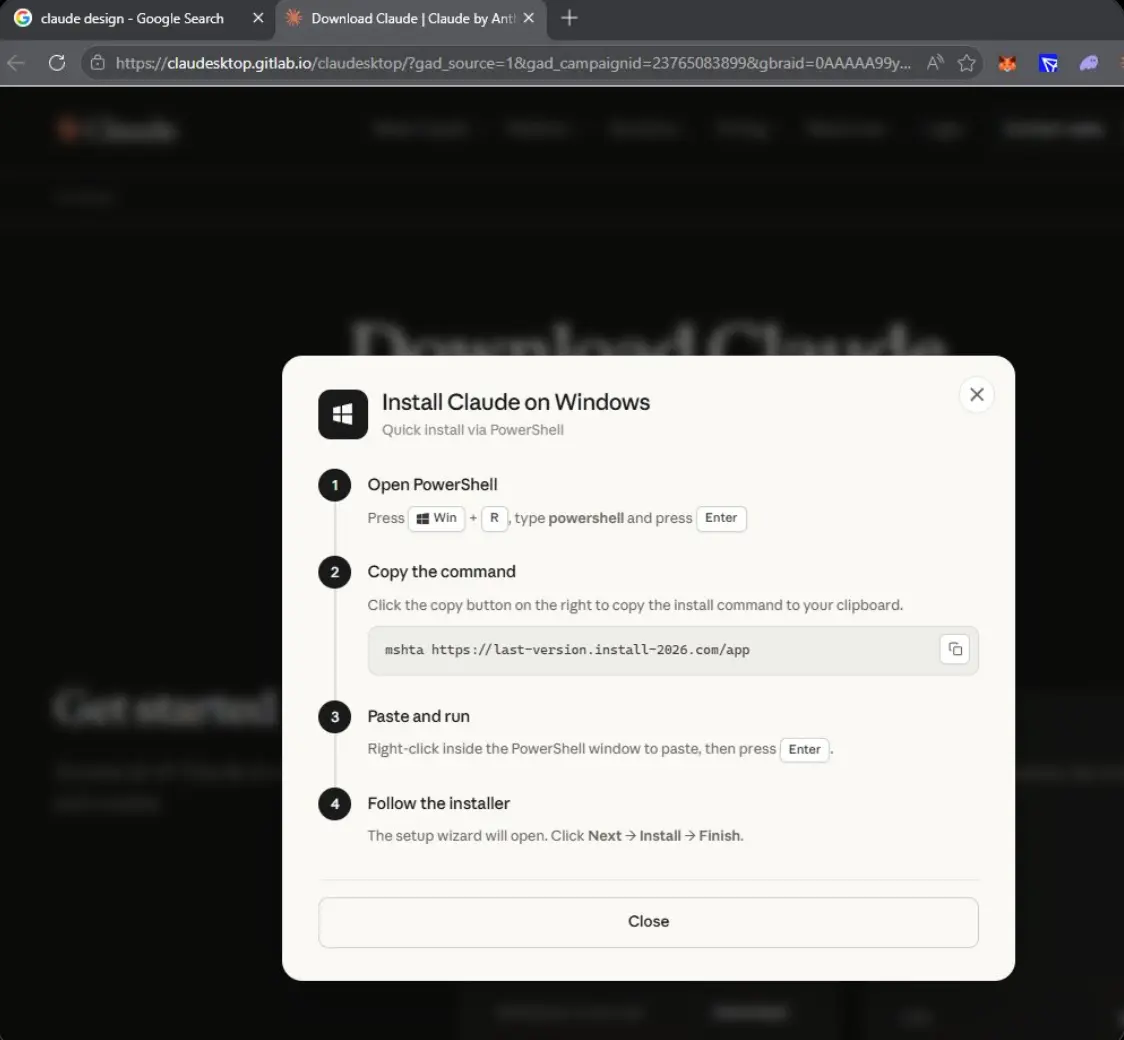This screenshot has width=1124, height=1040.
Task: Click the Close button in the dialog
Action: (648, 922)
